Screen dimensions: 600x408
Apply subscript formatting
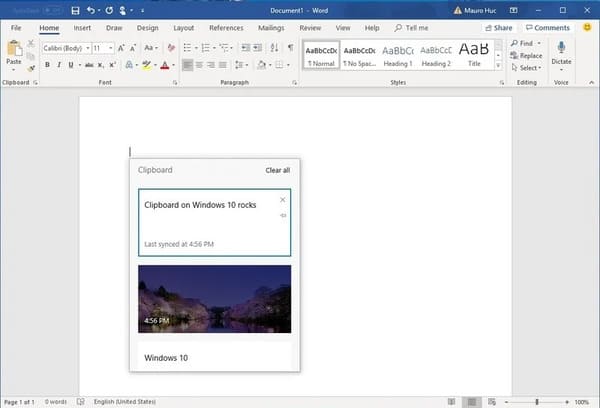click(x=100, y=65)
